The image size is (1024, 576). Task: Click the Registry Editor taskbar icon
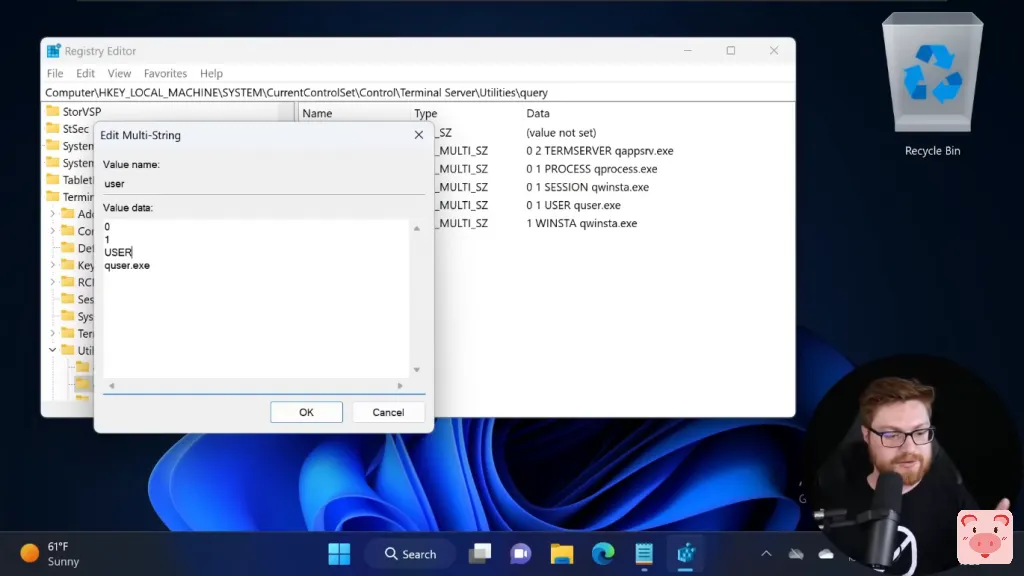pyautogui.click(x=686, y=554)
